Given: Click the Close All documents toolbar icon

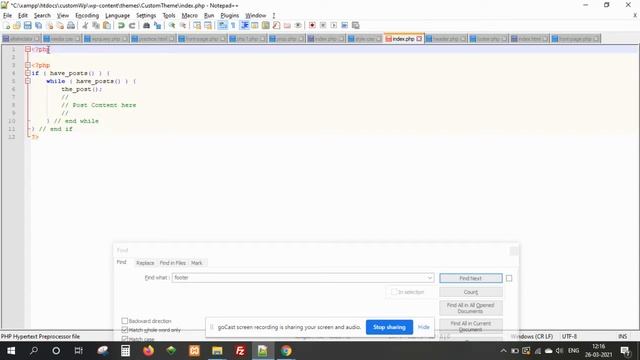Looking at the screenshot, I should coord(60,26).
